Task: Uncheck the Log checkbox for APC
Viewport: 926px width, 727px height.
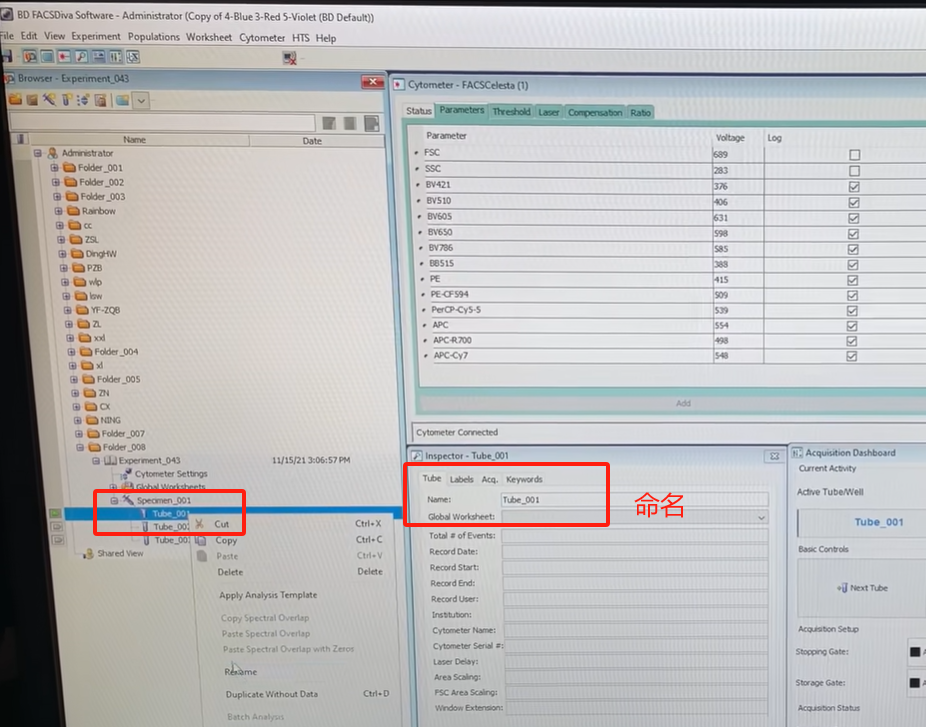Action: pyautogui.click(x=852, y=326)
